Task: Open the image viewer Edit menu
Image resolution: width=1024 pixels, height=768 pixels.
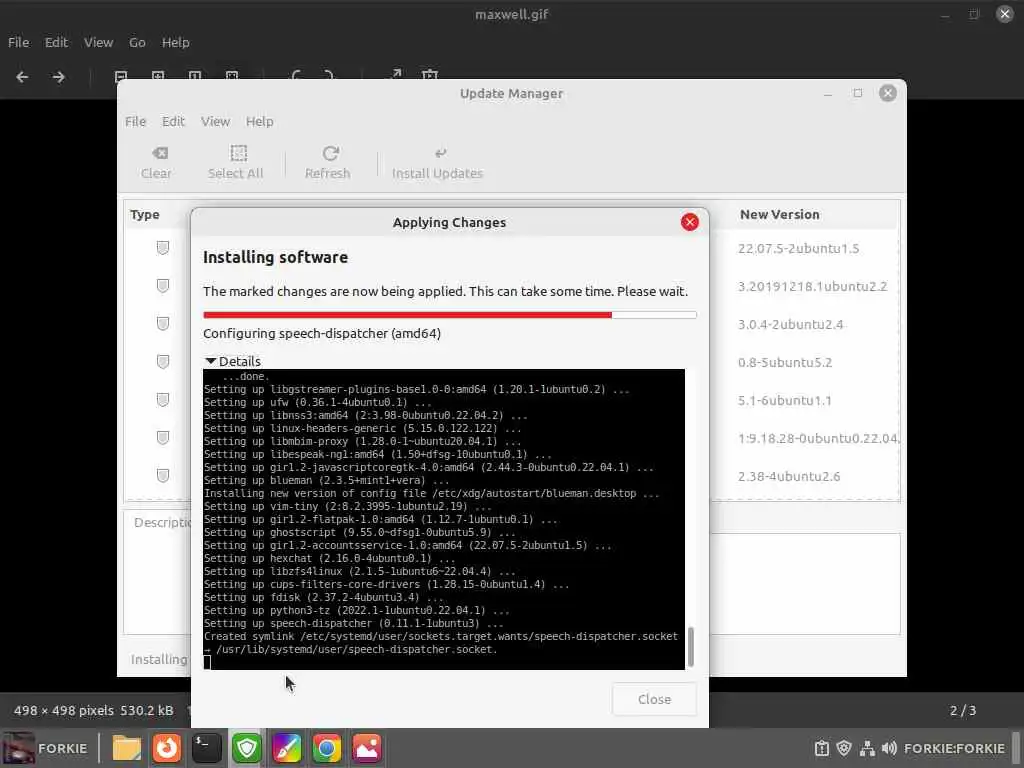Action: 56,42
